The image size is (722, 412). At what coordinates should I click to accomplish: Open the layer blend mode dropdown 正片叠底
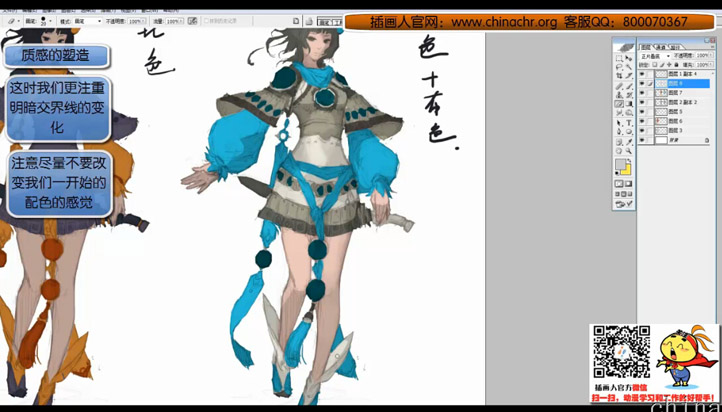pyautogui.click(x=656, y=56)
